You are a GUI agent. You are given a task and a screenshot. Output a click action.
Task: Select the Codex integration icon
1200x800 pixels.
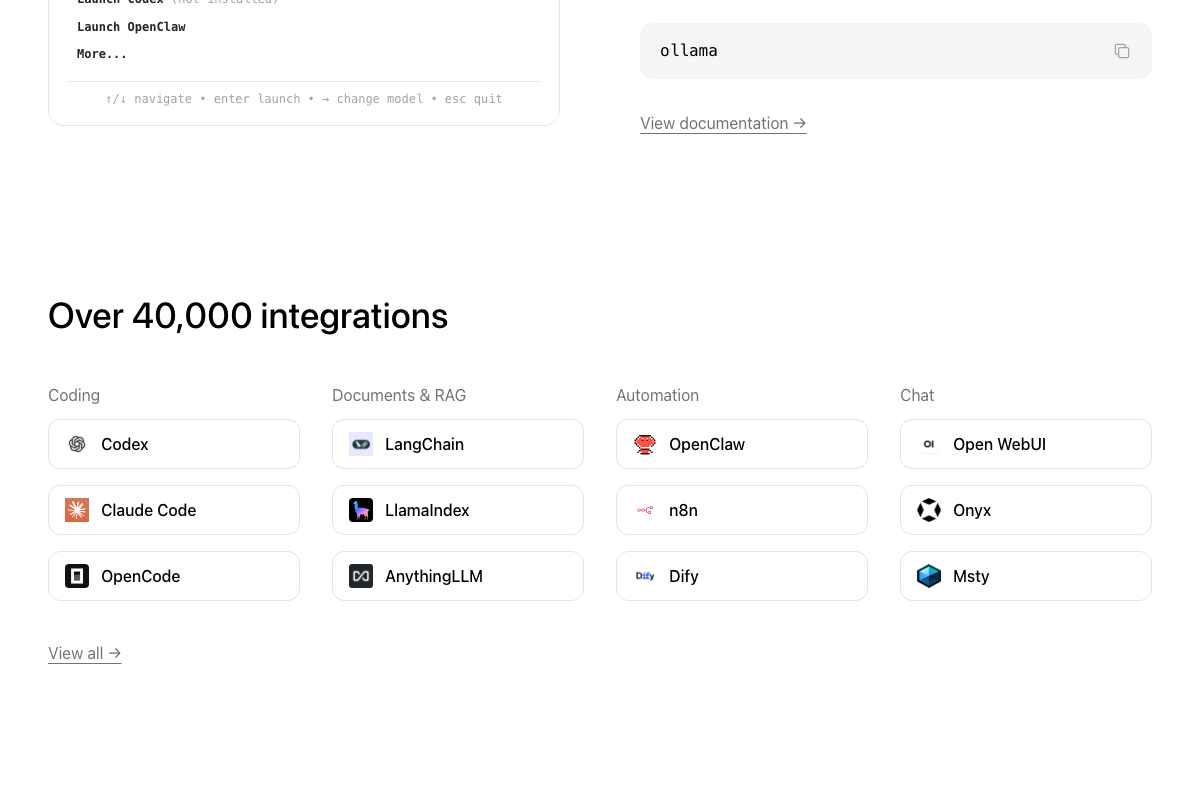point(77,444)
